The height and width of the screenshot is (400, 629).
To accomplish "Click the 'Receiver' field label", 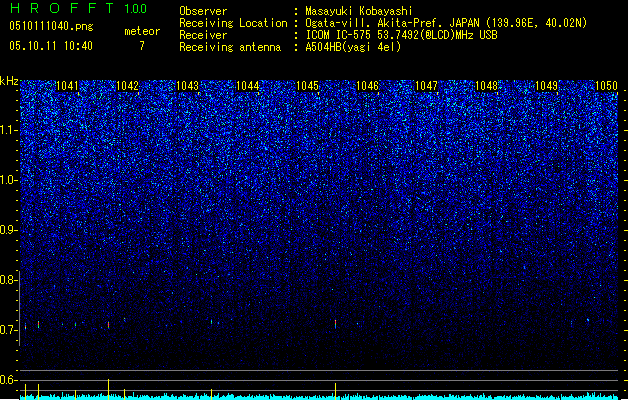I will [x=203, y=35].
